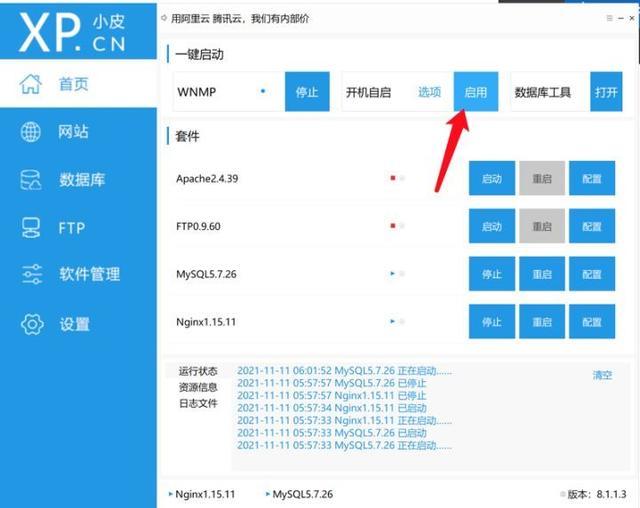640x508 pixels.
Task: Click MySQL5.7.26 in the status bar
Action: coord(300,494)
